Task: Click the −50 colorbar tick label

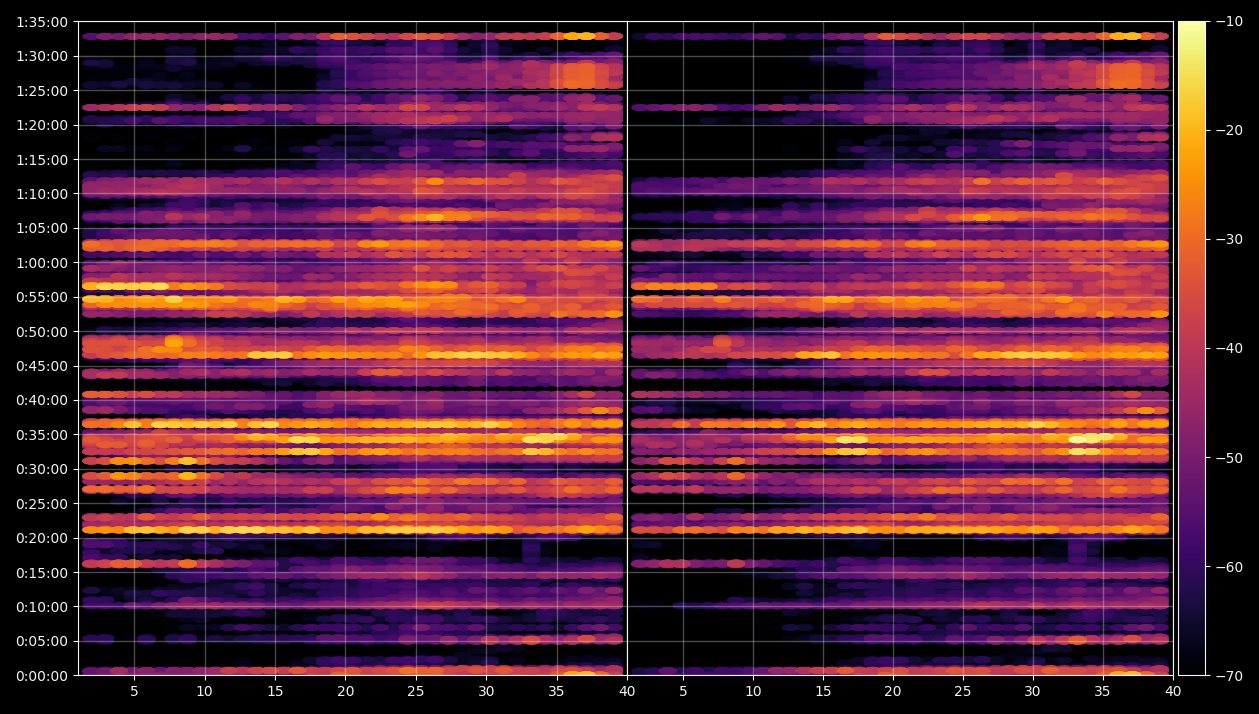Action: click(x=1230, y=458)
